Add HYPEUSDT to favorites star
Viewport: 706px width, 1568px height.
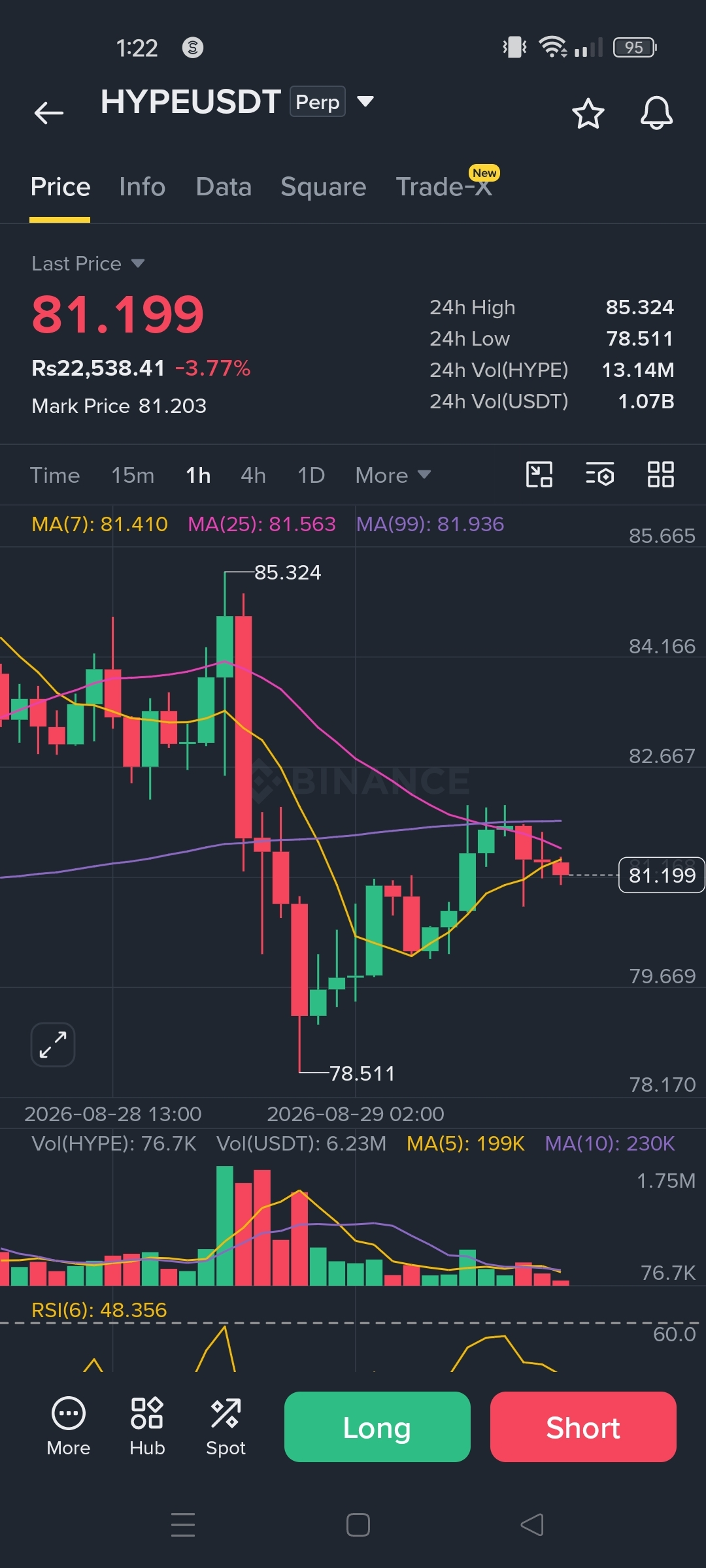[588, 114]
